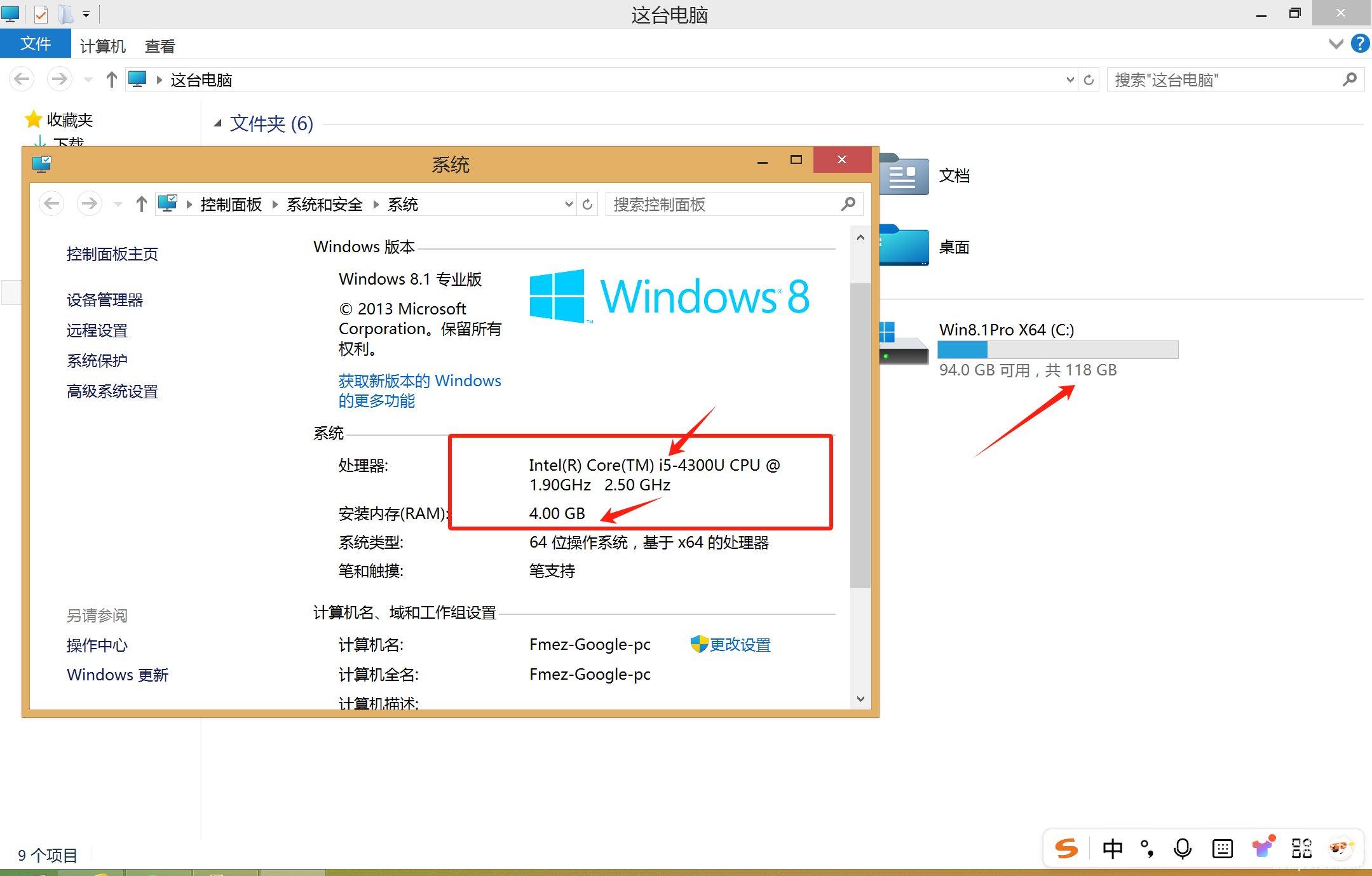Click Change settings (更改设置) link
Viewport: 1372px width, 876px height.
coord(740,645)
